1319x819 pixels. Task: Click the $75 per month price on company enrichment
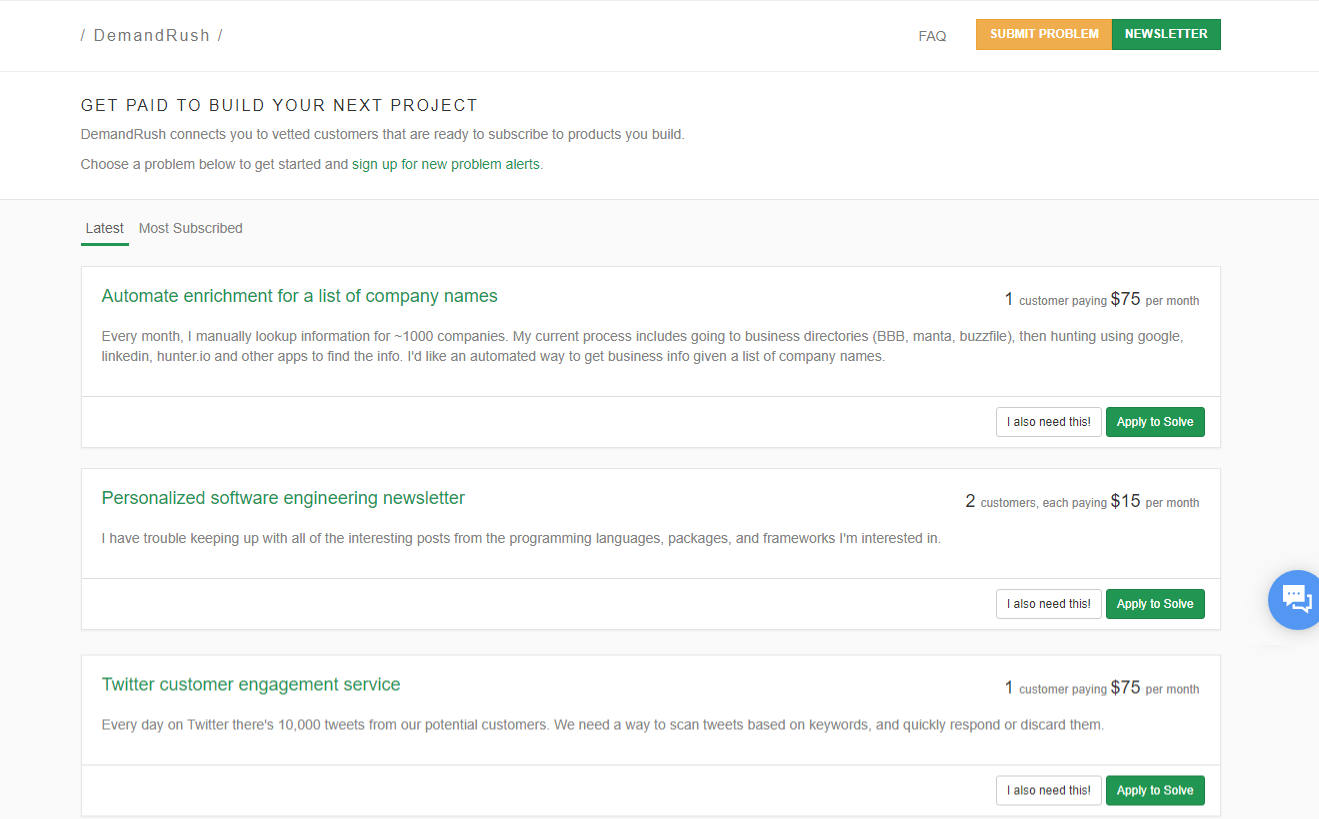click(1155, 299)
